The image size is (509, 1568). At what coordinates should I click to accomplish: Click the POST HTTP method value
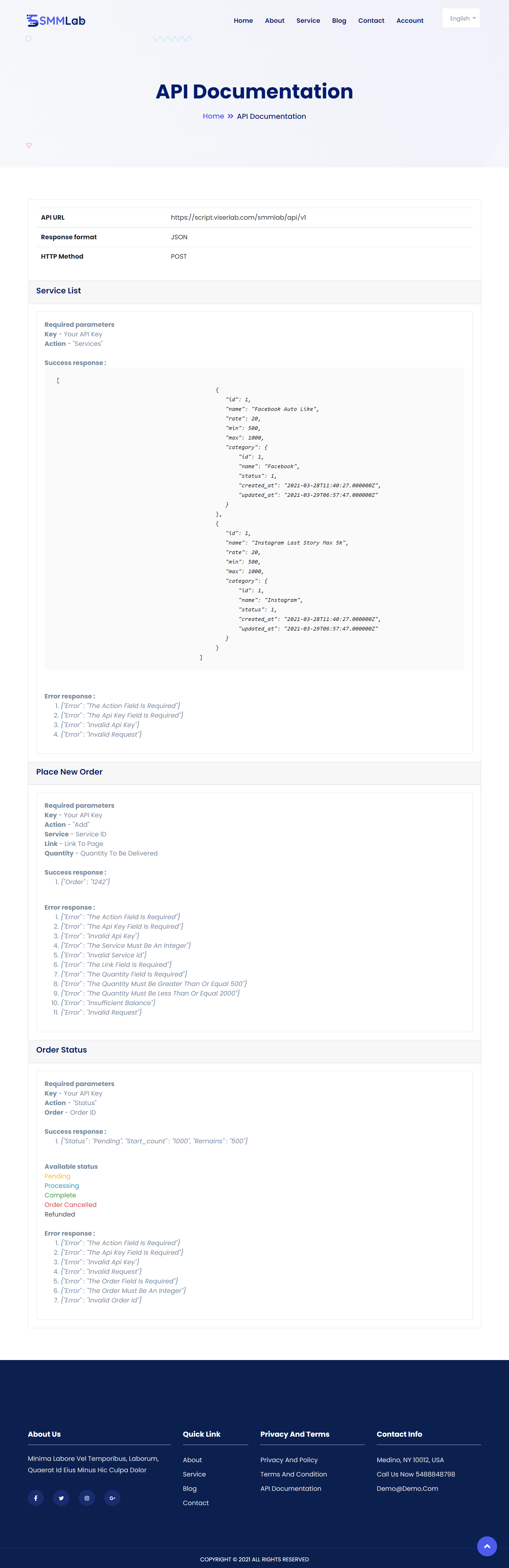pos(179,256)
